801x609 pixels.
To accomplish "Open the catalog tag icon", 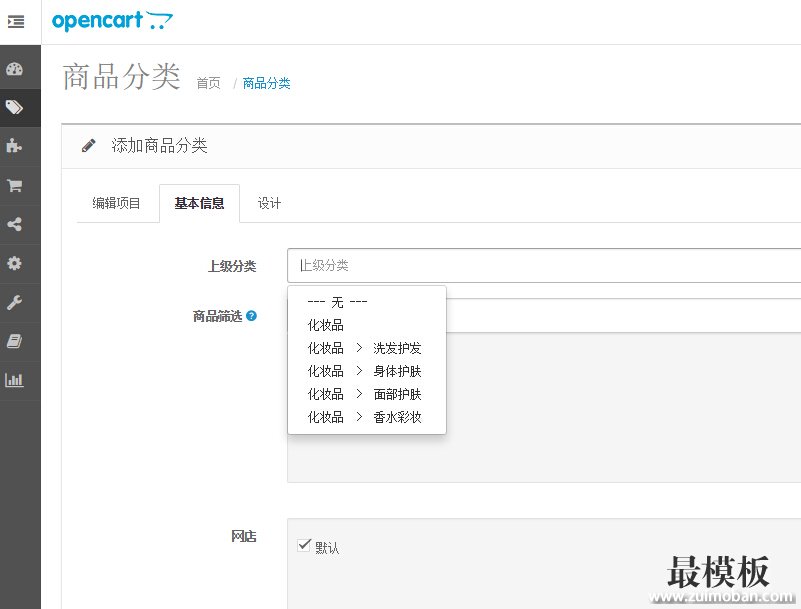I will [x=15, y=108].
